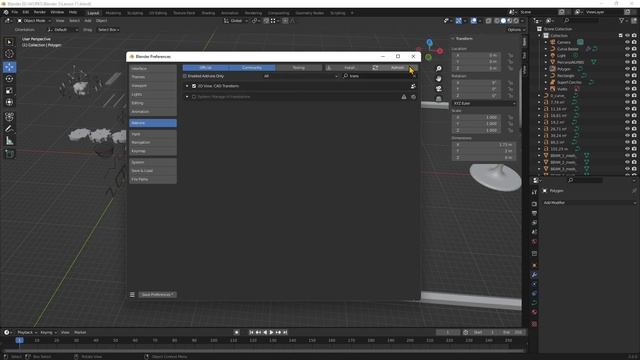Expand the disabled System add-on row
Viewport: 640px width, 360px height.
pyautogui.click(x=187, y=97)
